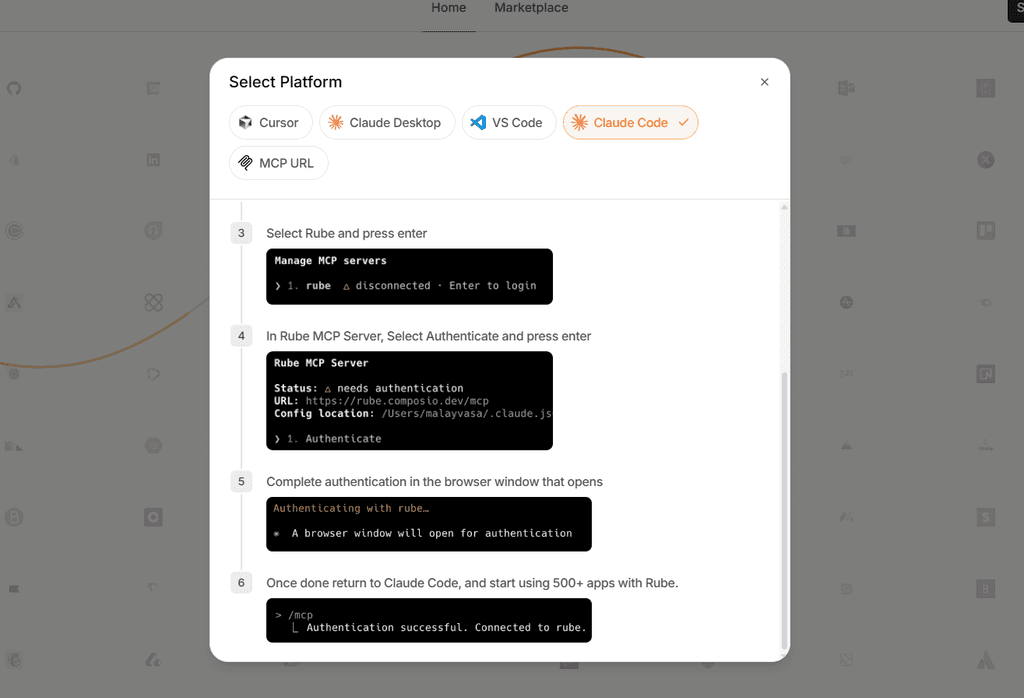
Task: Click the Amazon logo in the background grid
Action: tap(846, 231)
